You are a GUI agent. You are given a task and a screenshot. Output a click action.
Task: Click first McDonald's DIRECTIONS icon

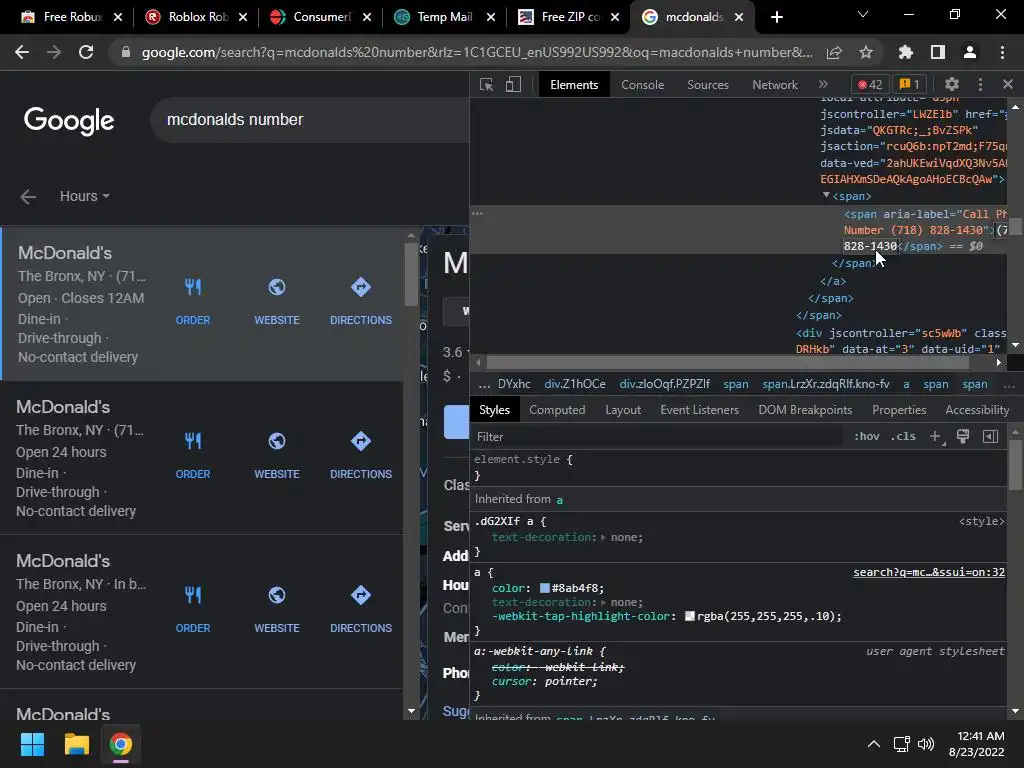[360, 287]
